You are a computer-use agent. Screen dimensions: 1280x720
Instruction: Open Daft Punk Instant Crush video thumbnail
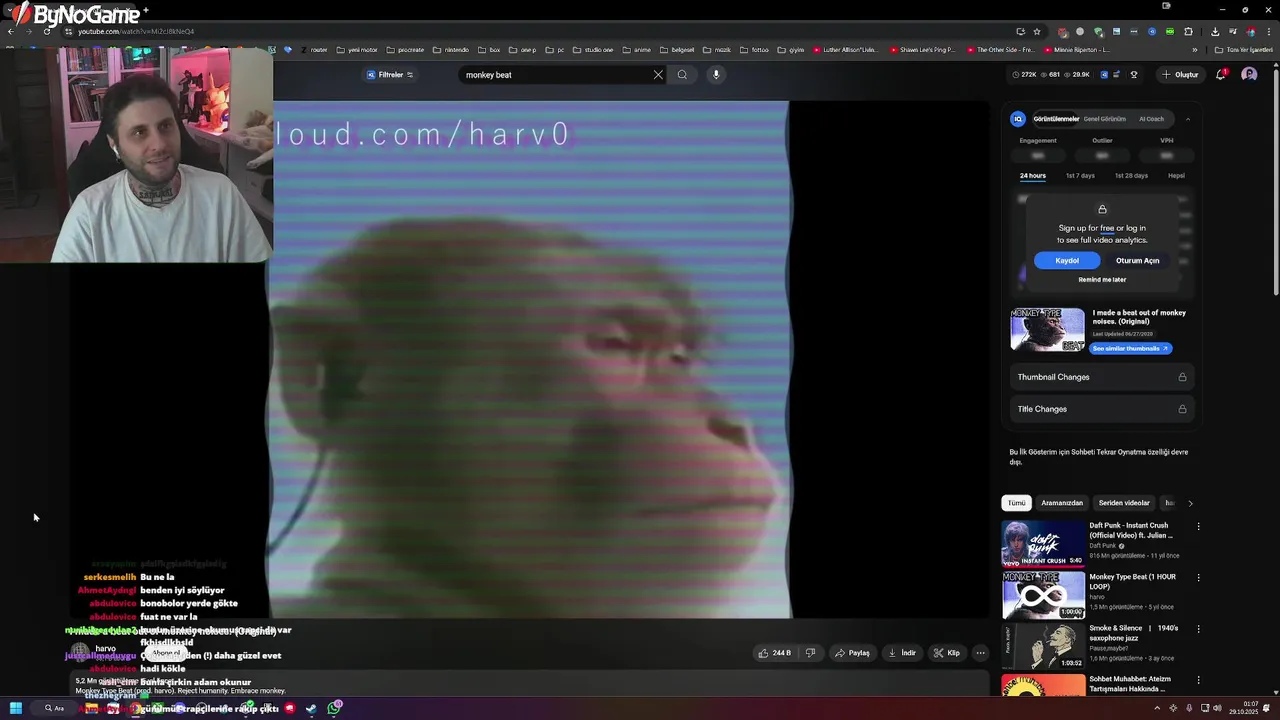(x=1043, y=543)
